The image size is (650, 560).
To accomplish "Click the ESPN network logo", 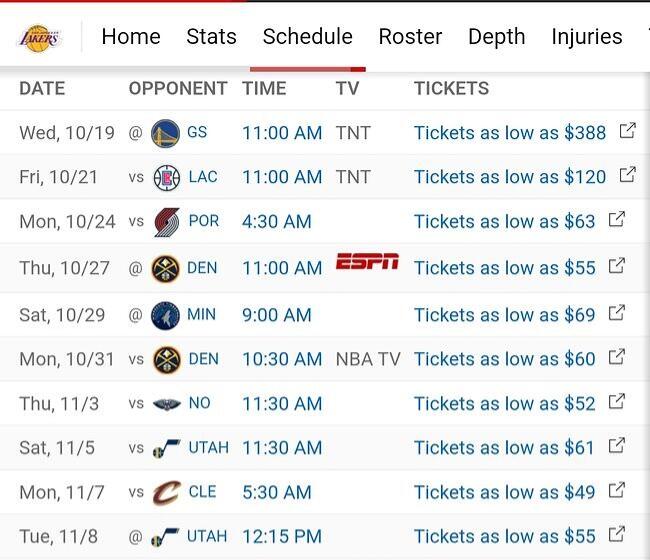I will point(367,263).
